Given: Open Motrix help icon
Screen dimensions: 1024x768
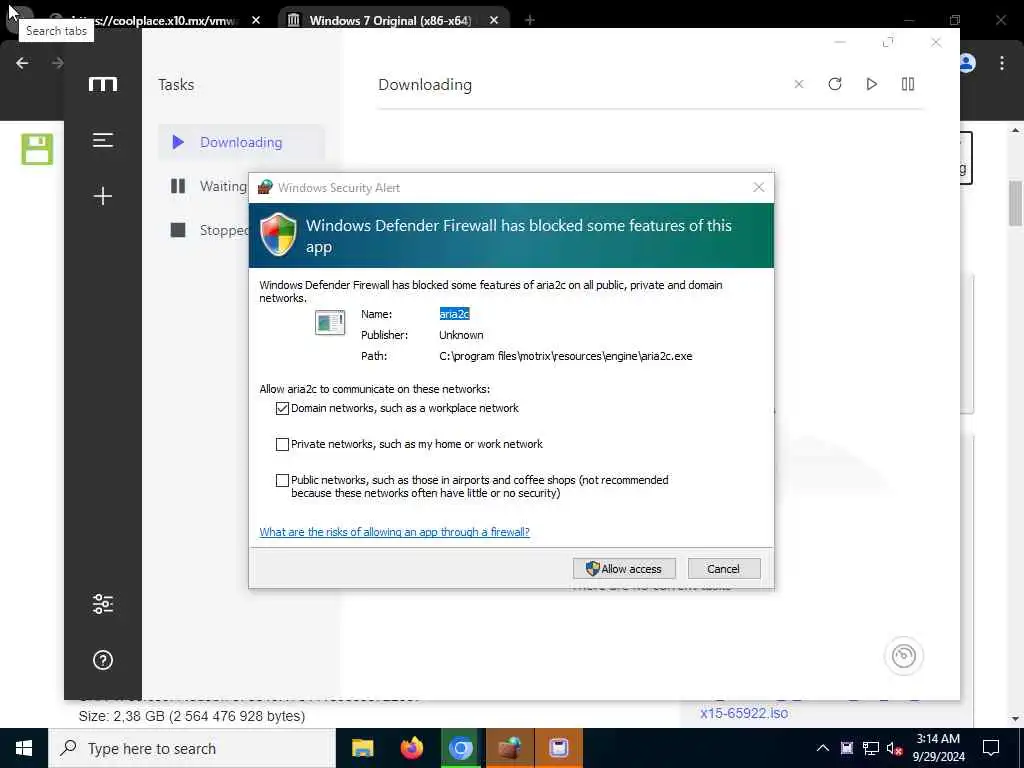Looking at the screenshot, I should pos(103,660).
